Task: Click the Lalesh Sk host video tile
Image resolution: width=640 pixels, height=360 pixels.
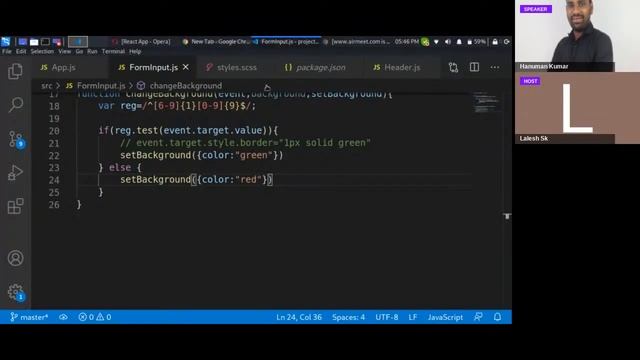Action: tap(577, 108)
